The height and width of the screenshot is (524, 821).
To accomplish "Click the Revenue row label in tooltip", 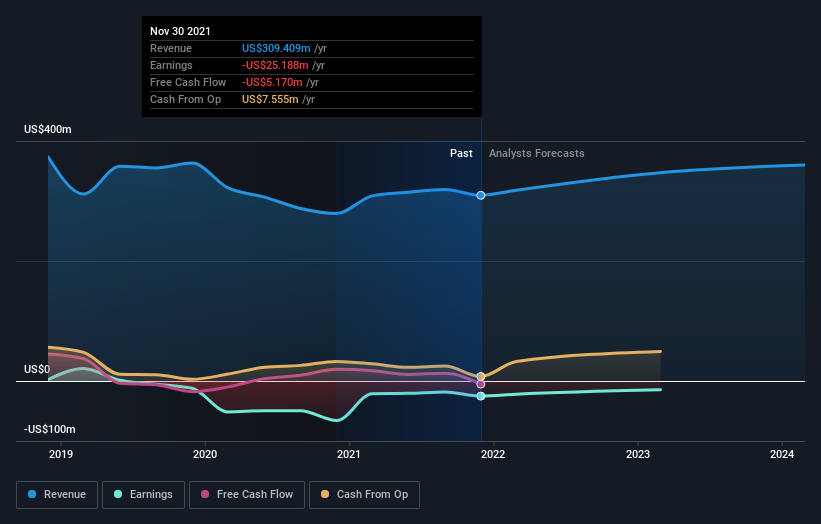I will 171,48.
